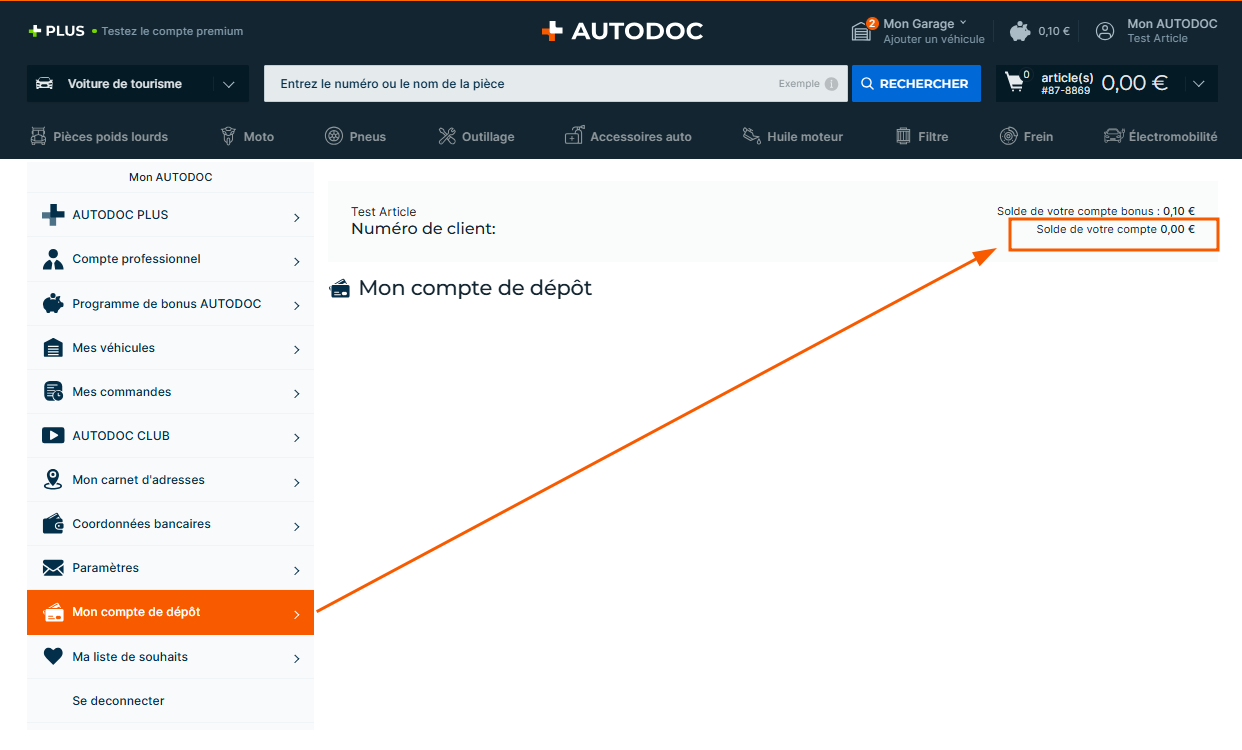Open Mes véhicules in the sidebar
The height and width of the screenshot is (750, 1242).
[x=114, y=348]
